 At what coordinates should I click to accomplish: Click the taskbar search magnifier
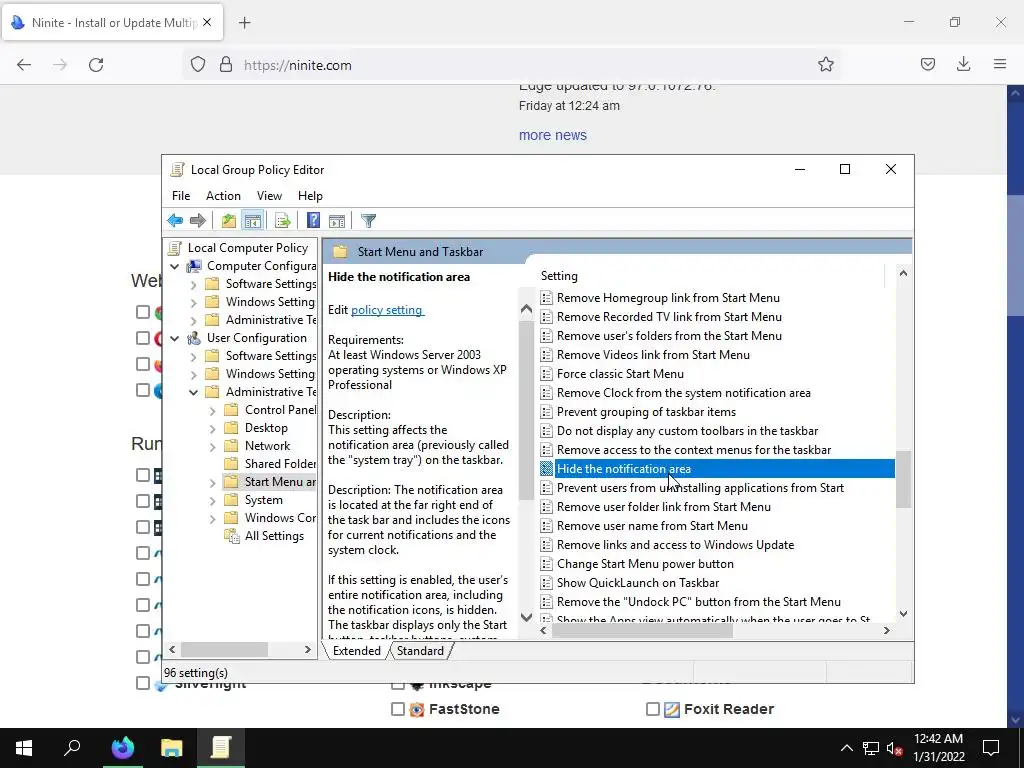(72, 748)
